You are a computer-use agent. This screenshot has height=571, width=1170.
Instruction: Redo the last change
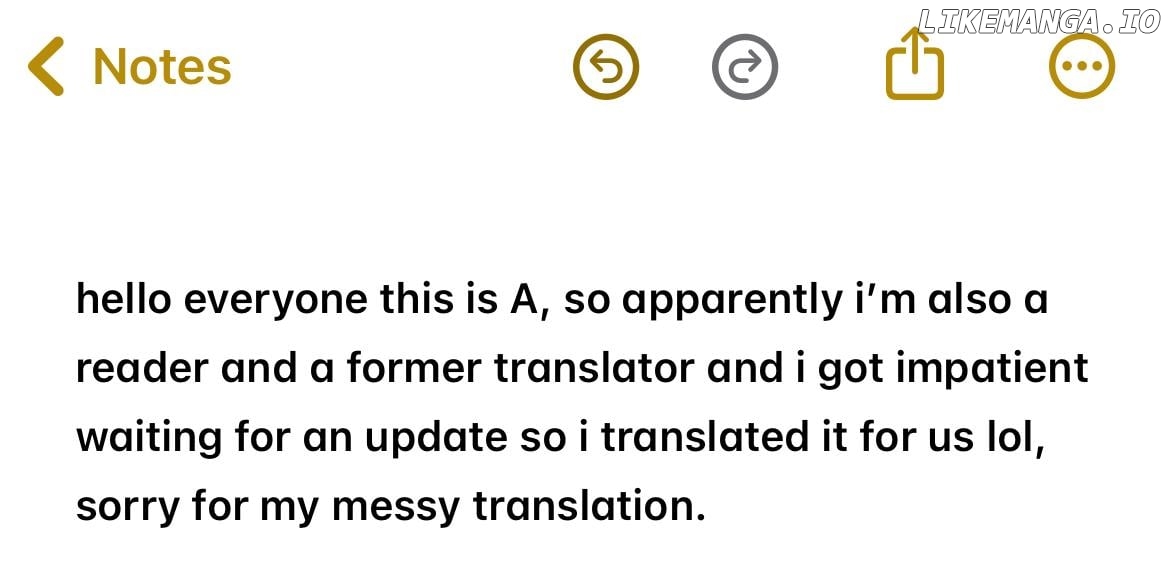(744, 67)
